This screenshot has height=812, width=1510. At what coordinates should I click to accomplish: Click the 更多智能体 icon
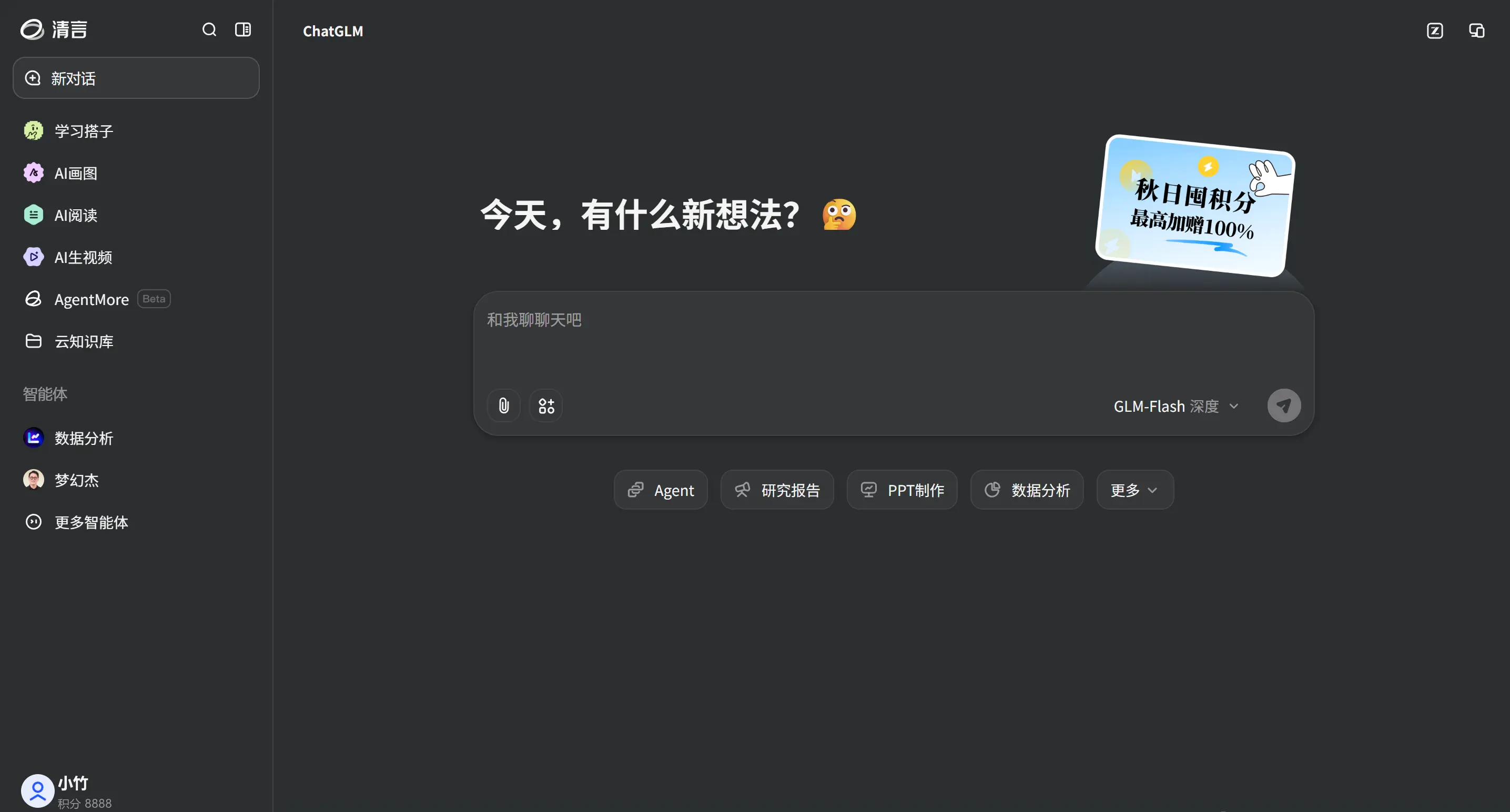pos(34,522)
